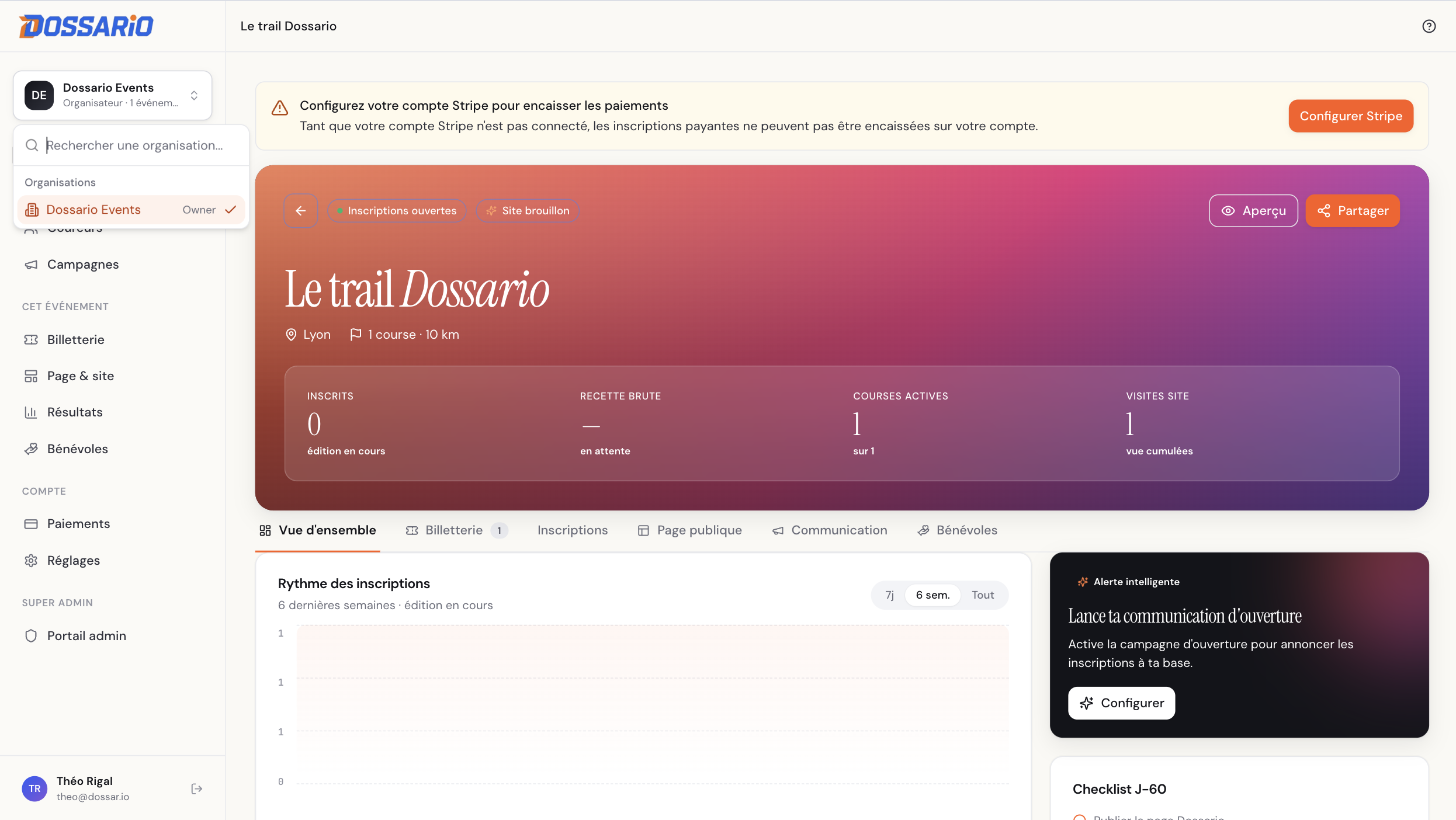Click the Inscriptions ouvertes status badge
This screenshot has height=820, width=1456.
[397, 211]
